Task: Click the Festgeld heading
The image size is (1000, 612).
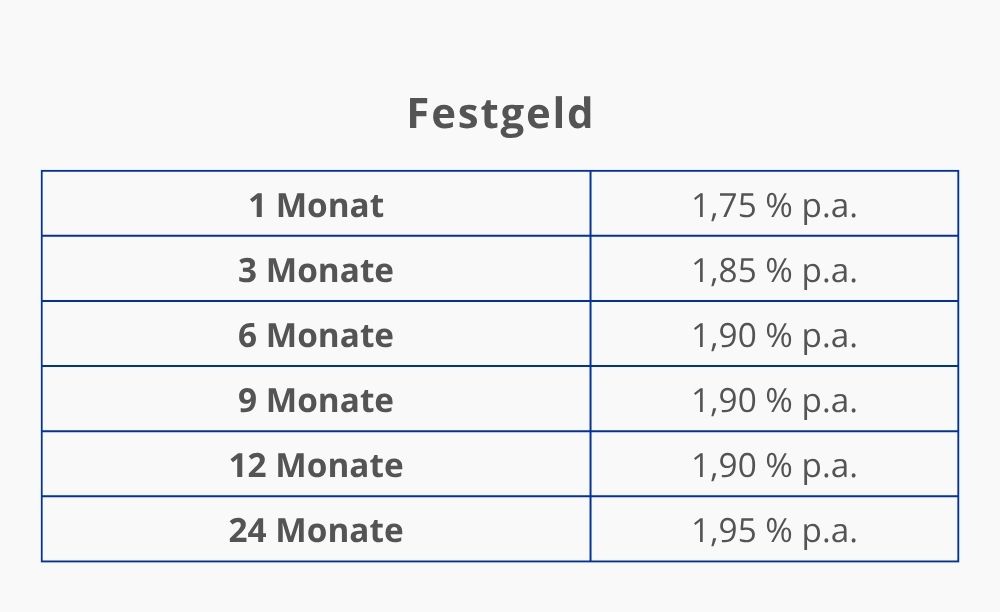Action: (x=500, y=114)
